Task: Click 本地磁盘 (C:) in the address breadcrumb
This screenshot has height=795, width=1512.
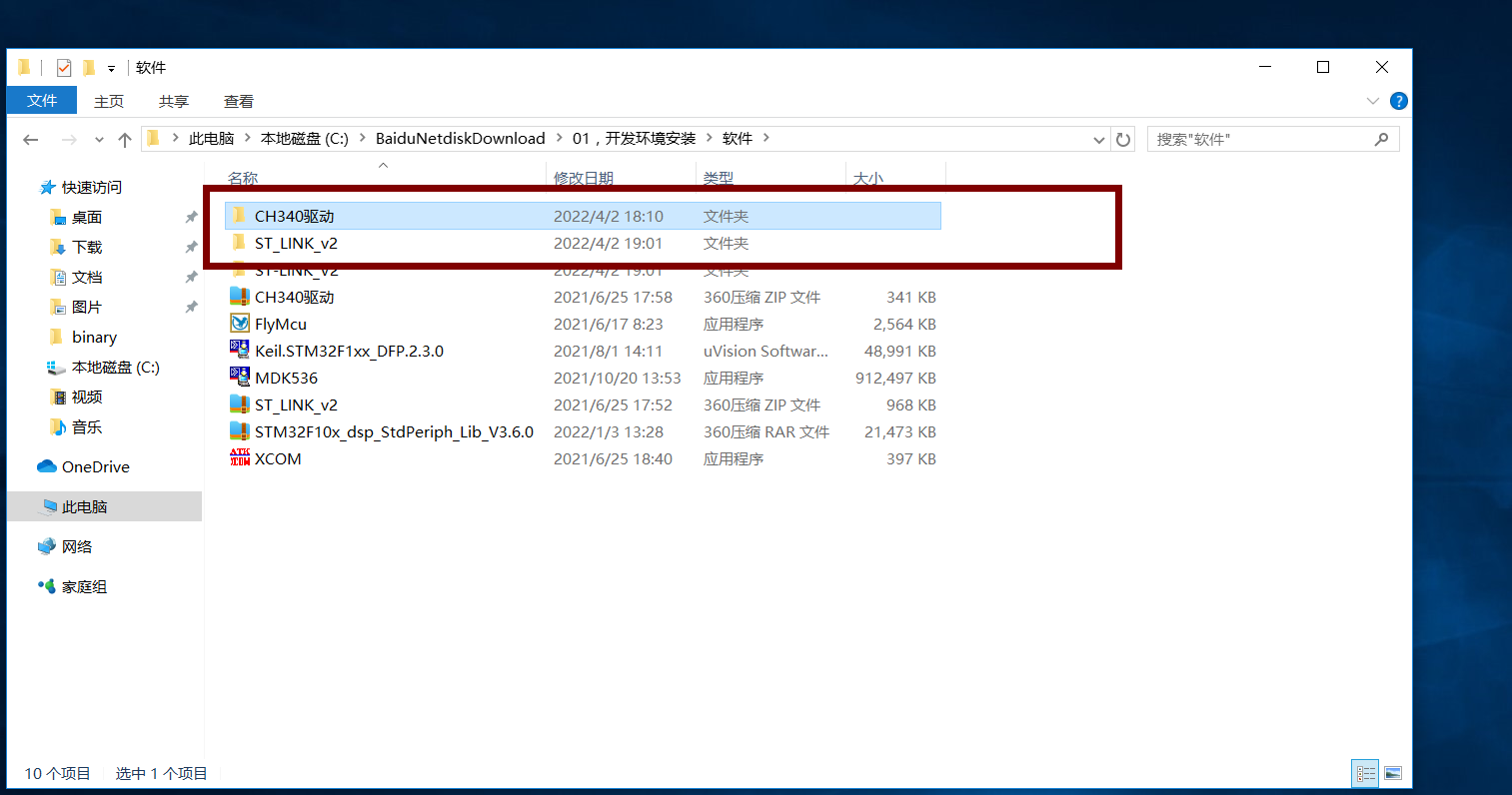Action: (305, 139)
